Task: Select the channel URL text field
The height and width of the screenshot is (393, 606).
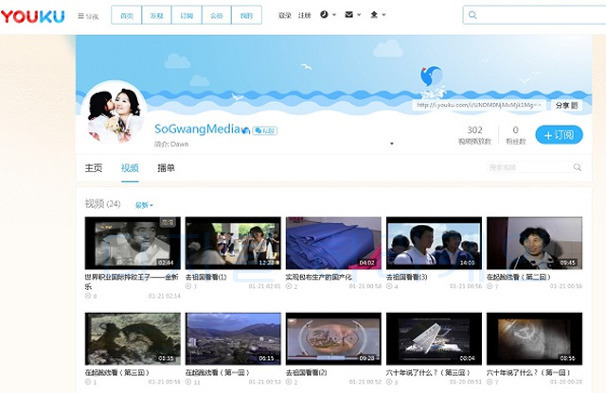Action: click(x=479, y=105)
